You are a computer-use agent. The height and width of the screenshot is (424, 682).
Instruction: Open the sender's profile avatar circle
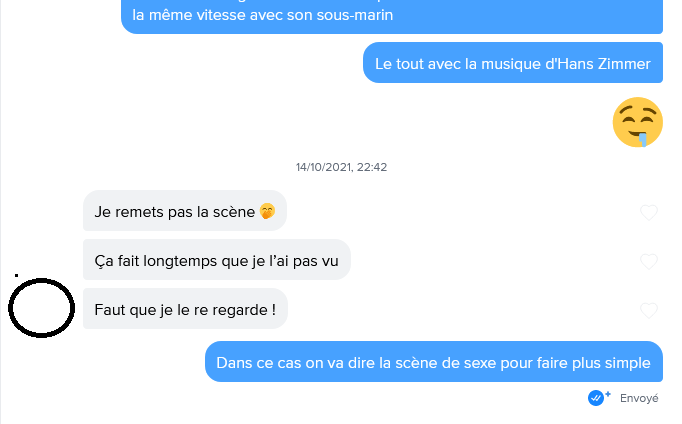click(42, 309)
